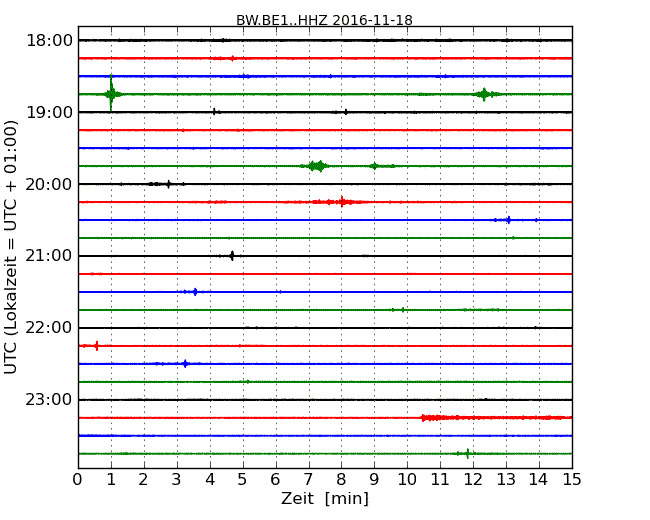Viewport: 650px width, 520px height.
Task: Click the plot title BW.BE1..HHZ 2016-11-18
Action: (324, 20)
